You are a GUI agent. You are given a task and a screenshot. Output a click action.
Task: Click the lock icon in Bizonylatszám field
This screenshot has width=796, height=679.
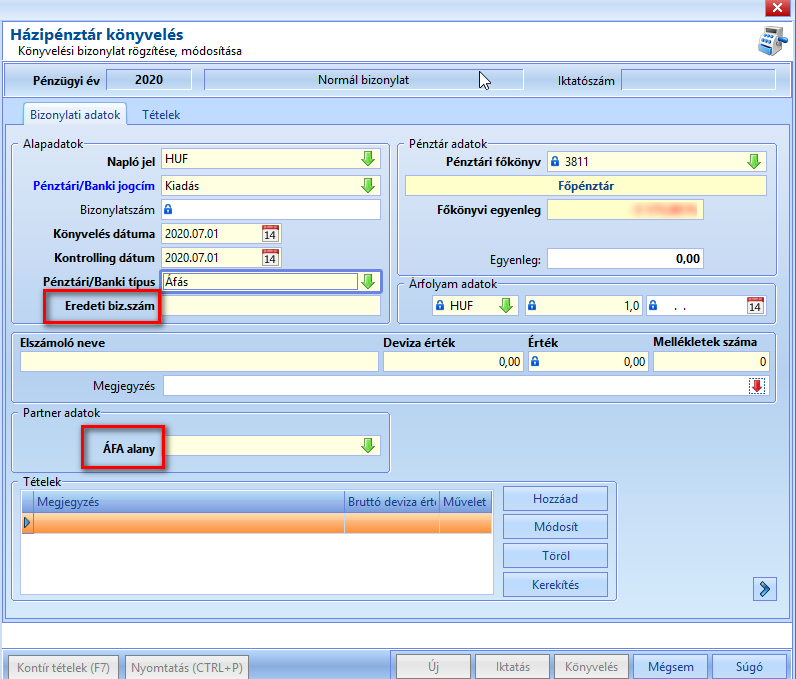[169, 209]
